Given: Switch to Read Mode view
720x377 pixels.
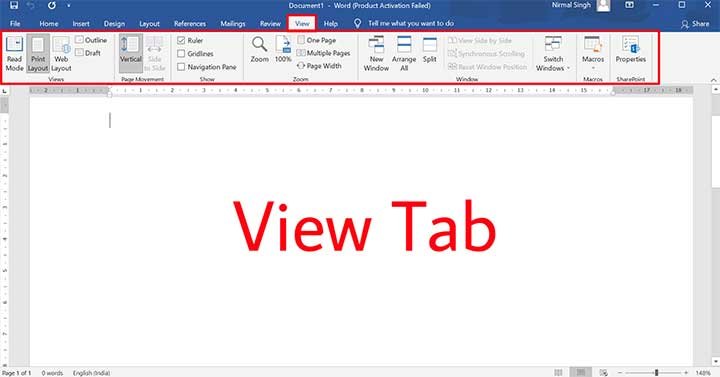Looking at the screenshot, I should (14, 54).
